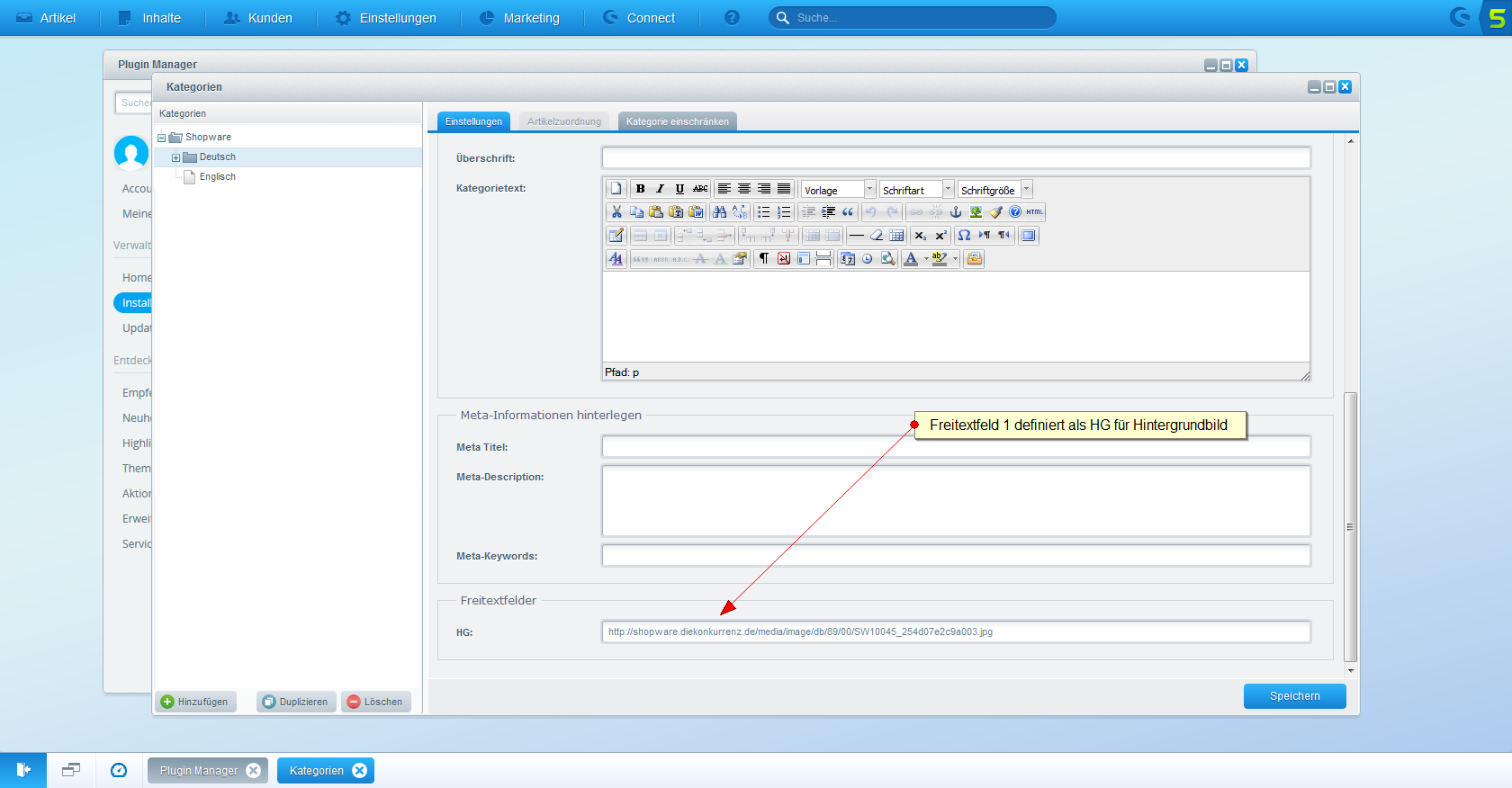This screenshot has height=788, width=1512.
Task: Click the Überschrift input field
Action: (956, 158)
